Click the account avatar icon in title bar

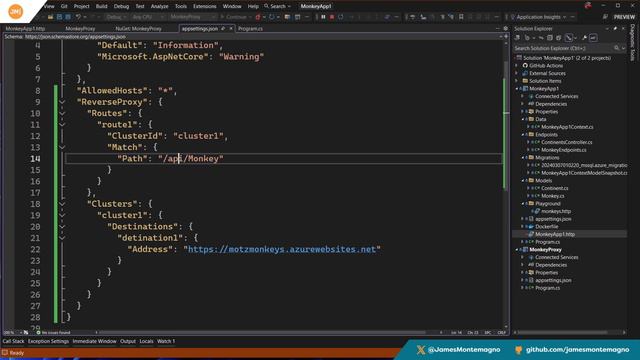(588, 6)
